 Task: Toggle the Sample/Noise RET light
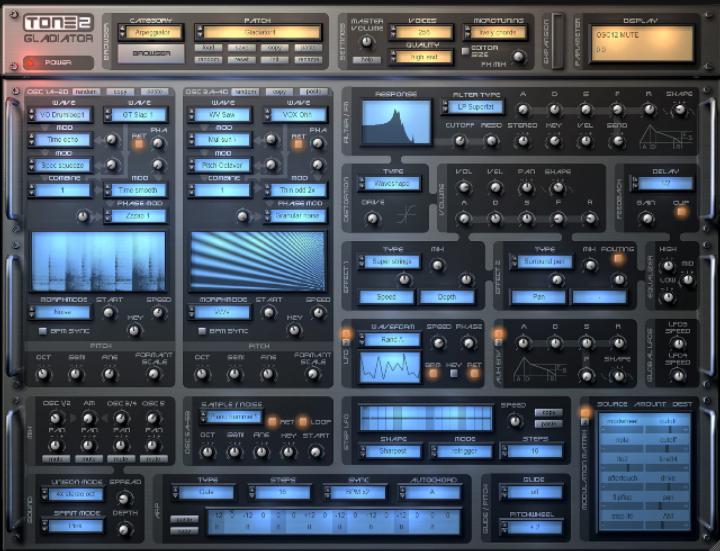(272, 422)
